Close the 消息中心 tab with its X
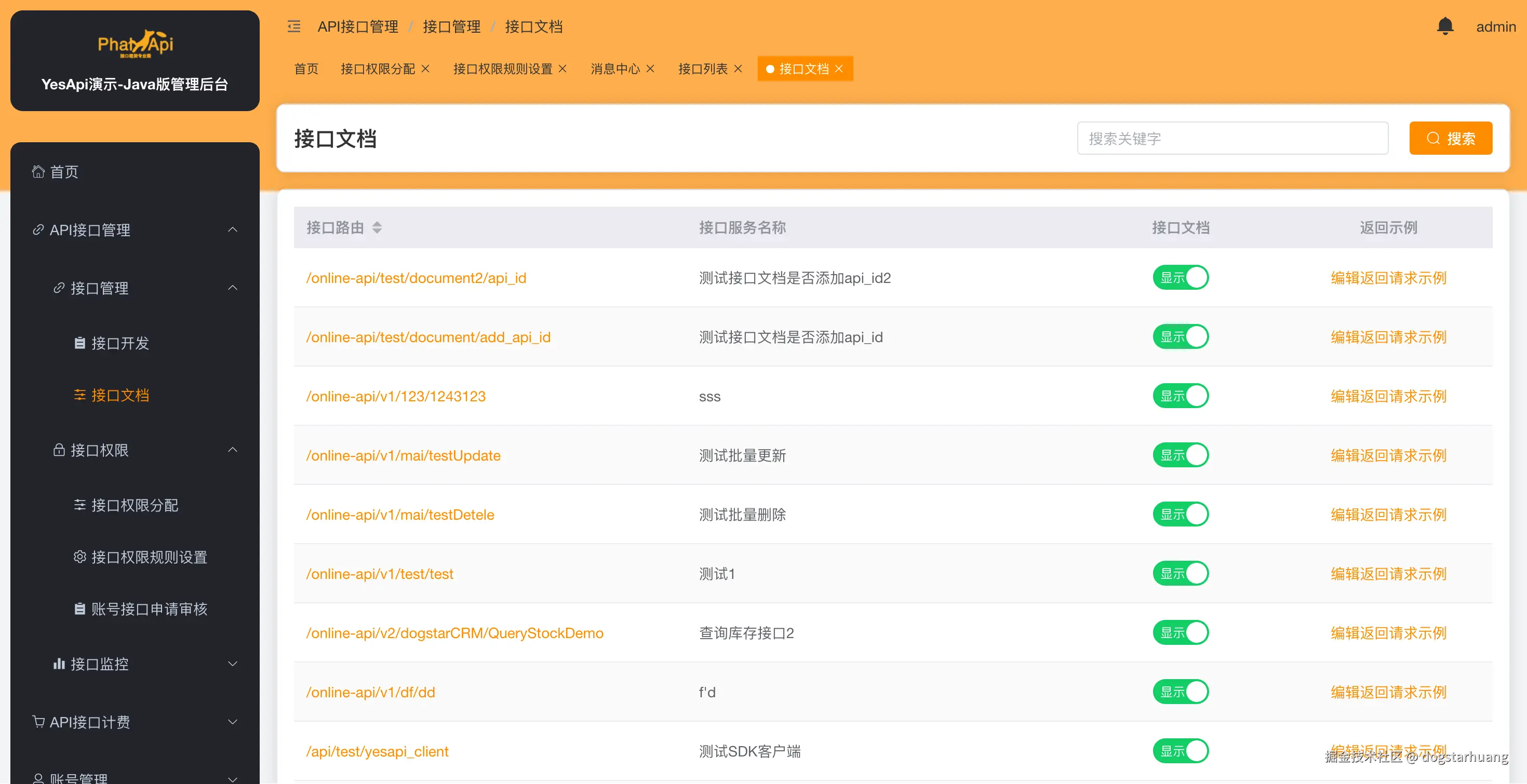 (650, 69)
